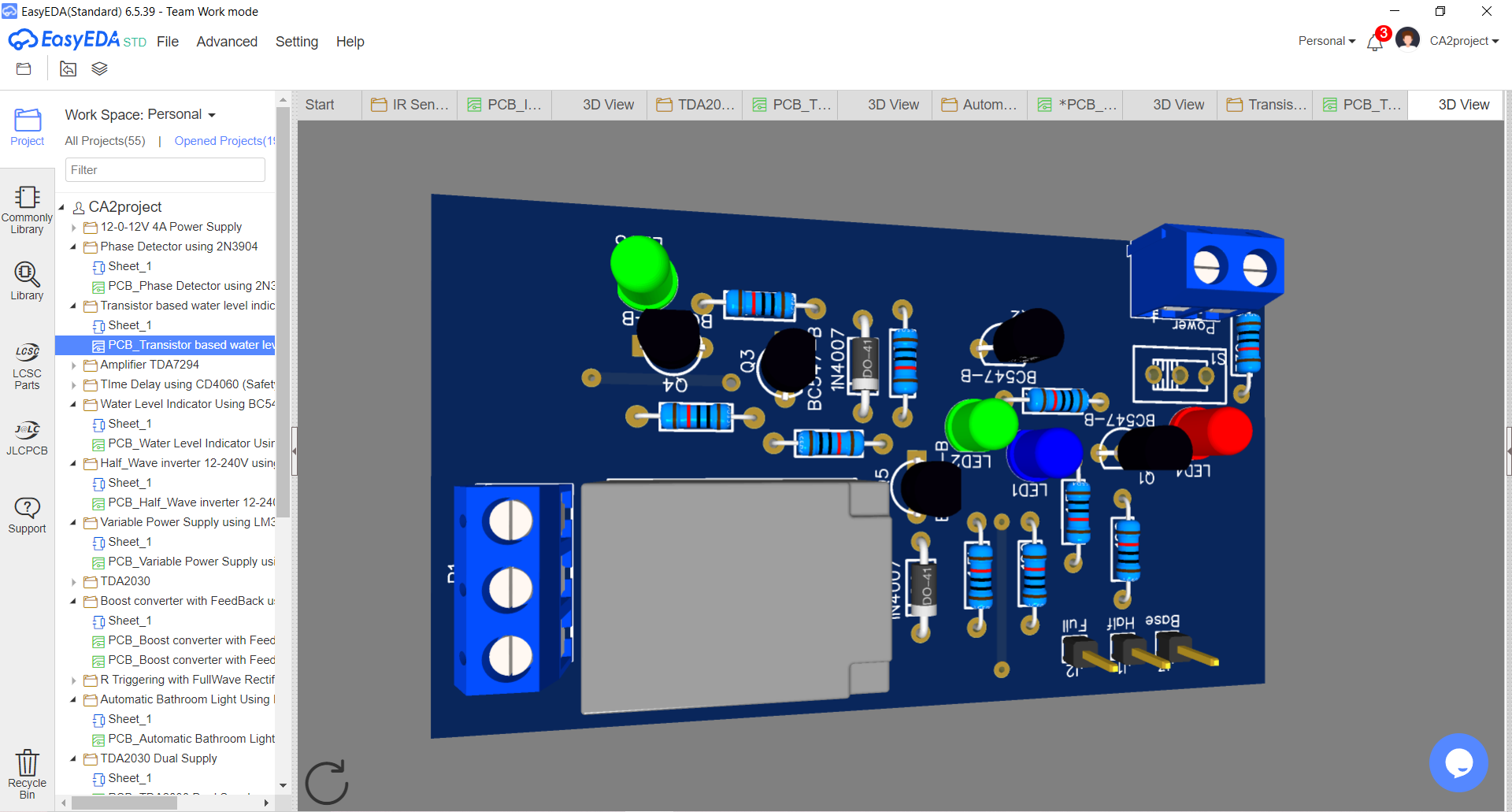Switch to the Transis... tab
Viewport: 1512px width, 812px height.
click(x=1265, y=105)
